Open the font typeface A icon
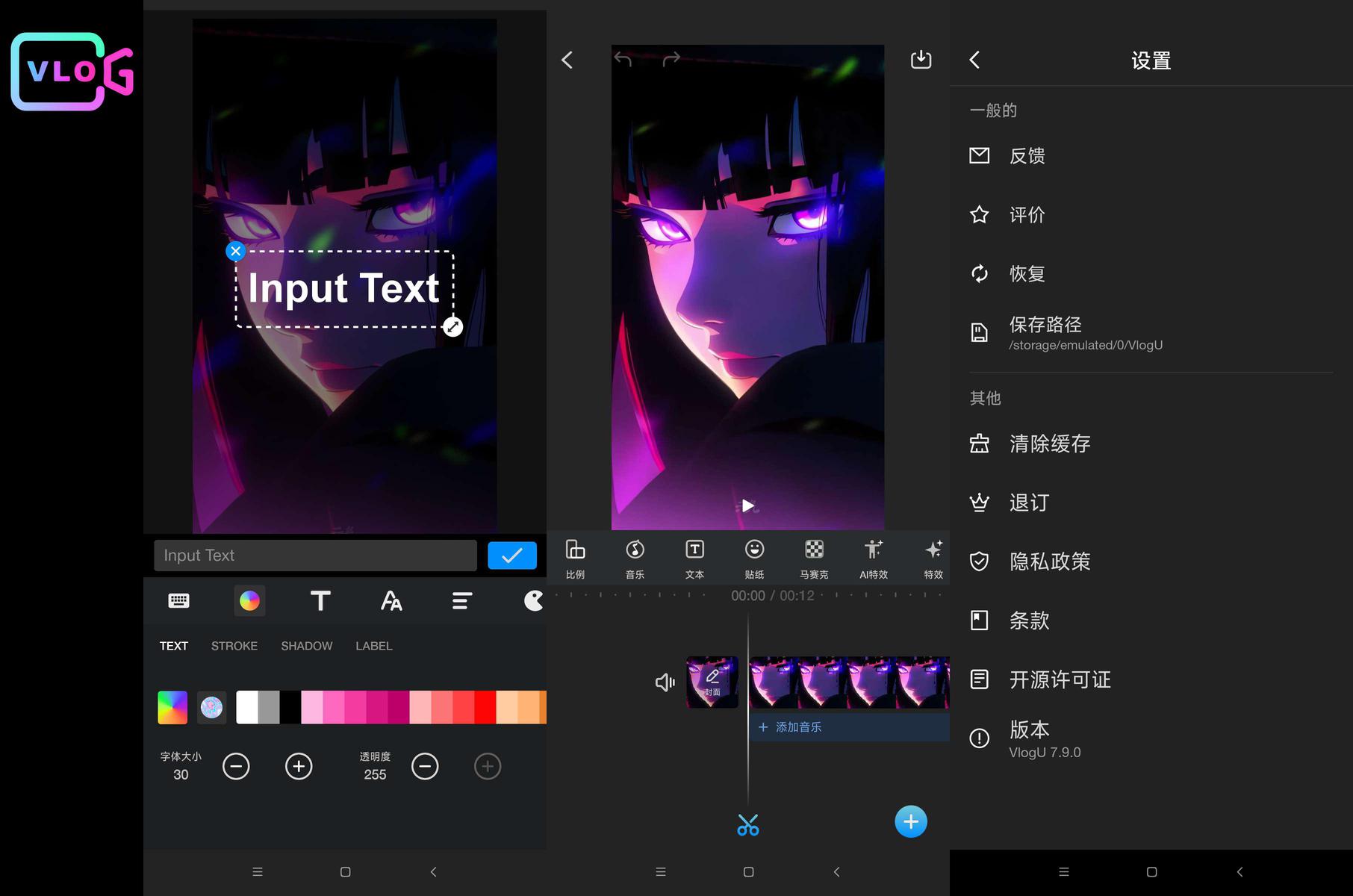The height and width of the screenshot is (896, 1353). click(x=391, y=600)
